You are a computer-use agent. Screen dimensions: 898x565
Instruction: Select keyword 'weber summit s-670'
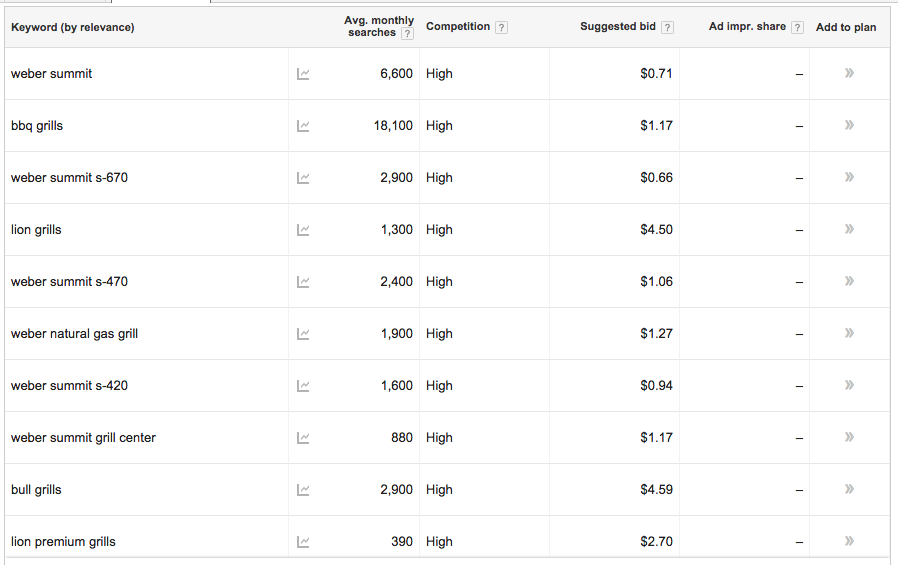coord(69,177)
